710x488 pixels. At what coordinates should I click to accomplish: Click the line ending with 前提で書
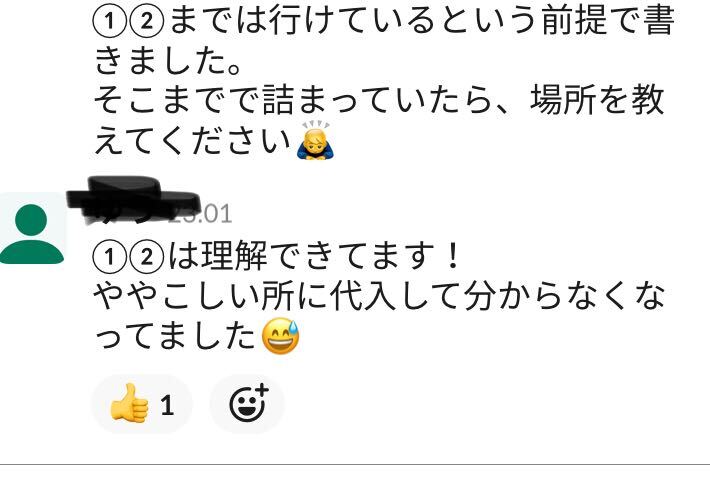pyautogui.click(x=384, y=21)
